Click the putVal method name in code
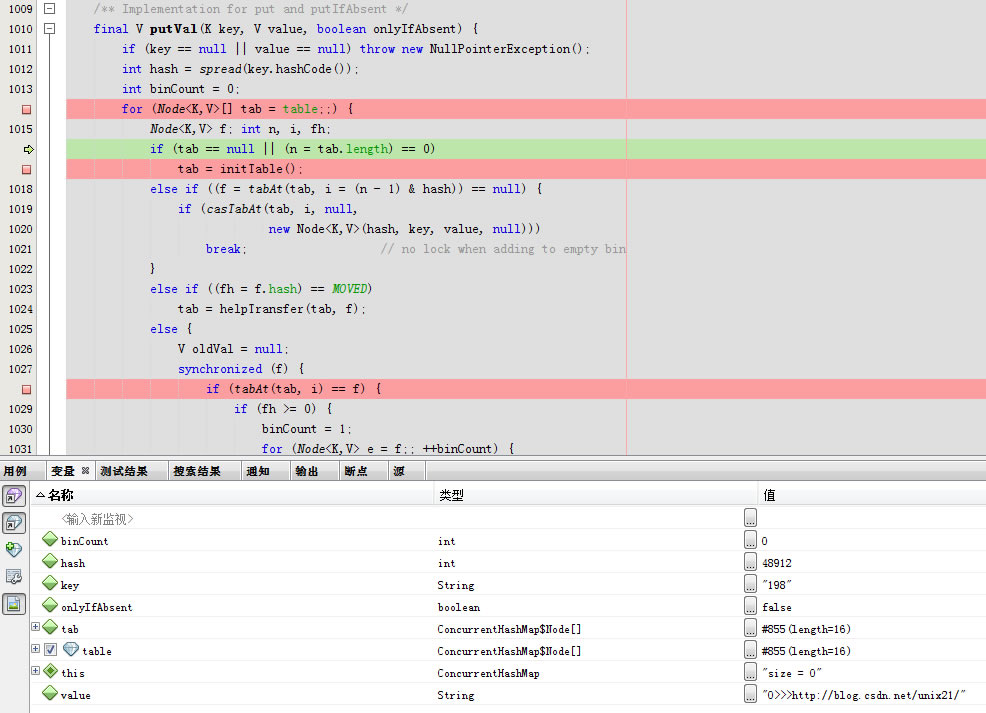 [174, 29]
